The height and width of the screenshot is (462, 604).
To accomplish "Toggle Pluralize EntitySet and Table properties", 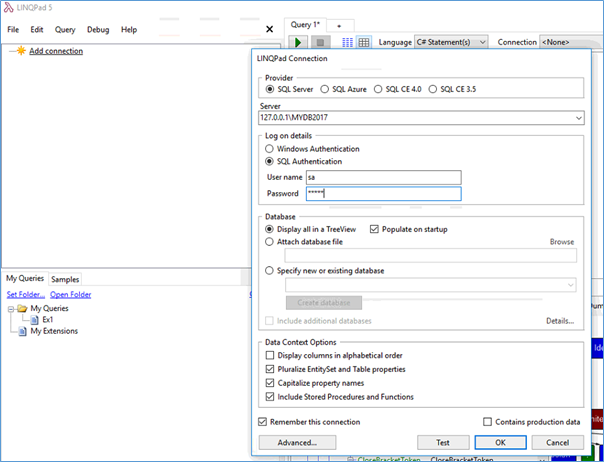I will 270,369.
